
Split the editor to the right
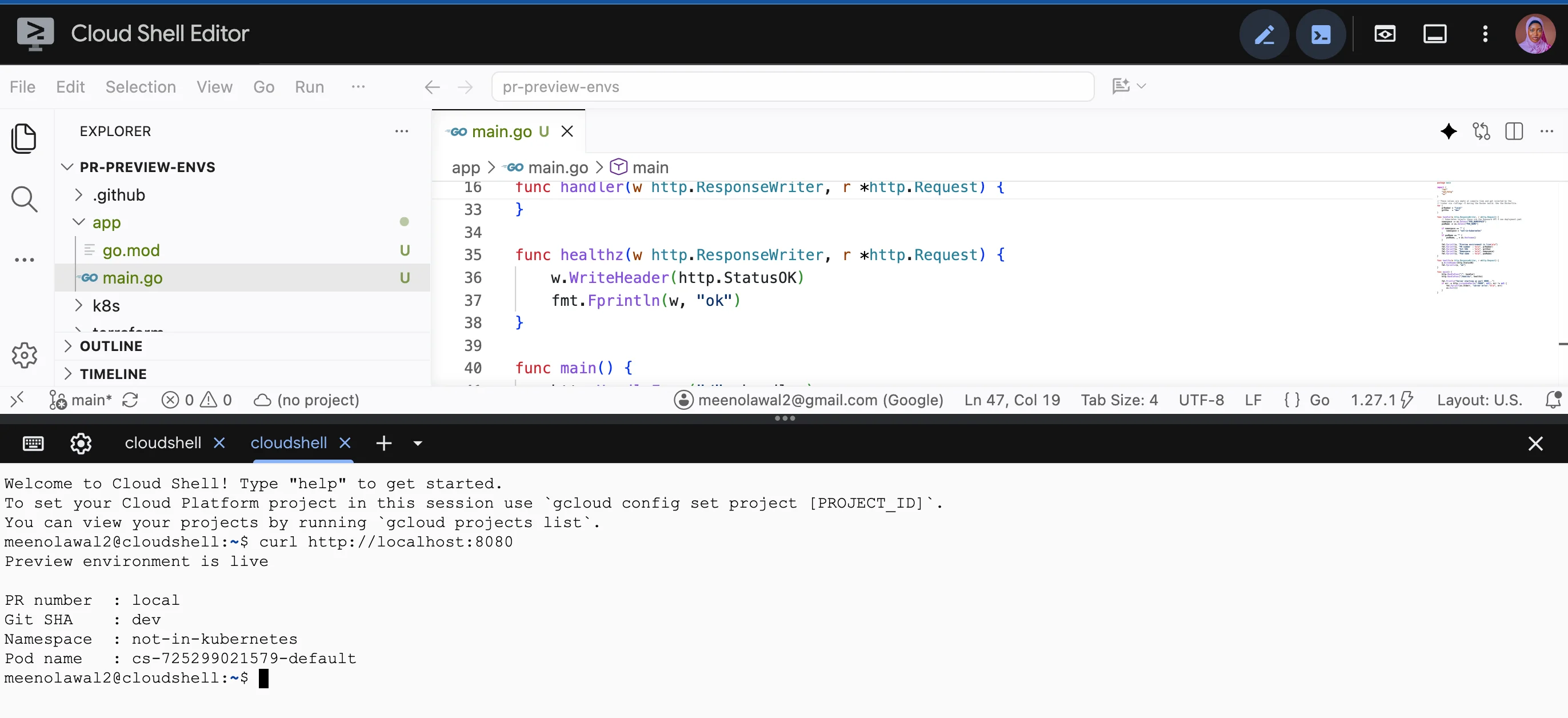tap(1514, 131)
